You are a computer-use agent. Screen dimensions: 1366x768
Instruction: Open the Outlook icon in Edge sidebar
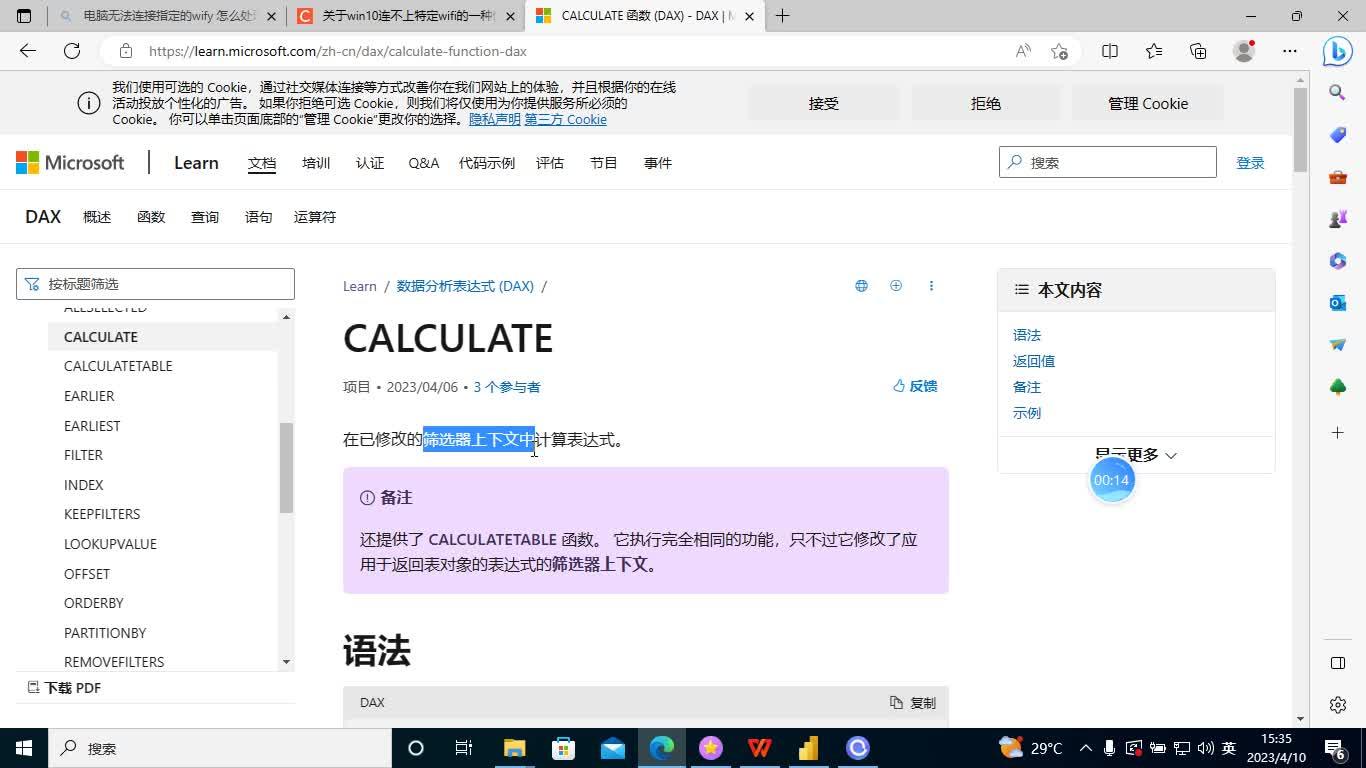[x=1337, y=301]
